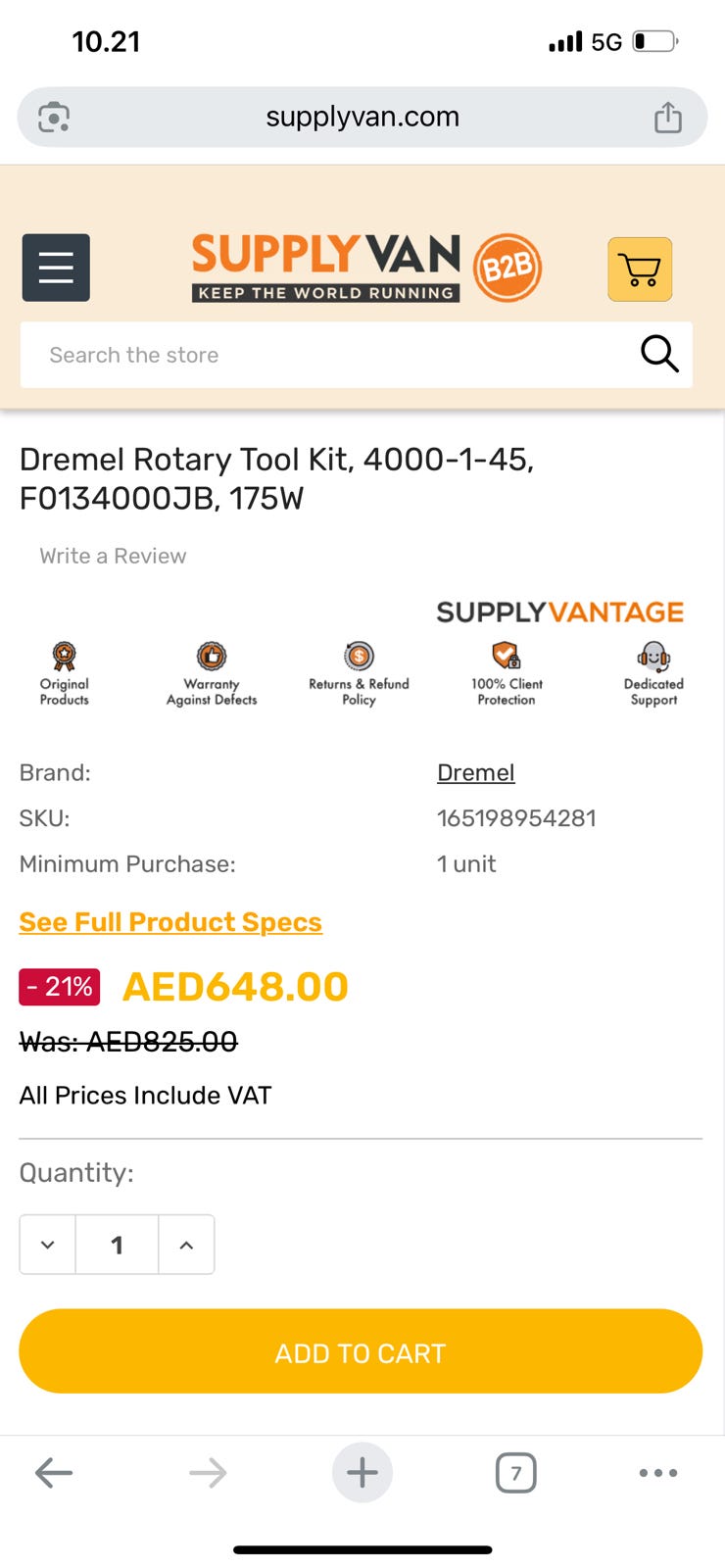Open the browser more options menu
725x1568 pixels.
(657, 1472)
